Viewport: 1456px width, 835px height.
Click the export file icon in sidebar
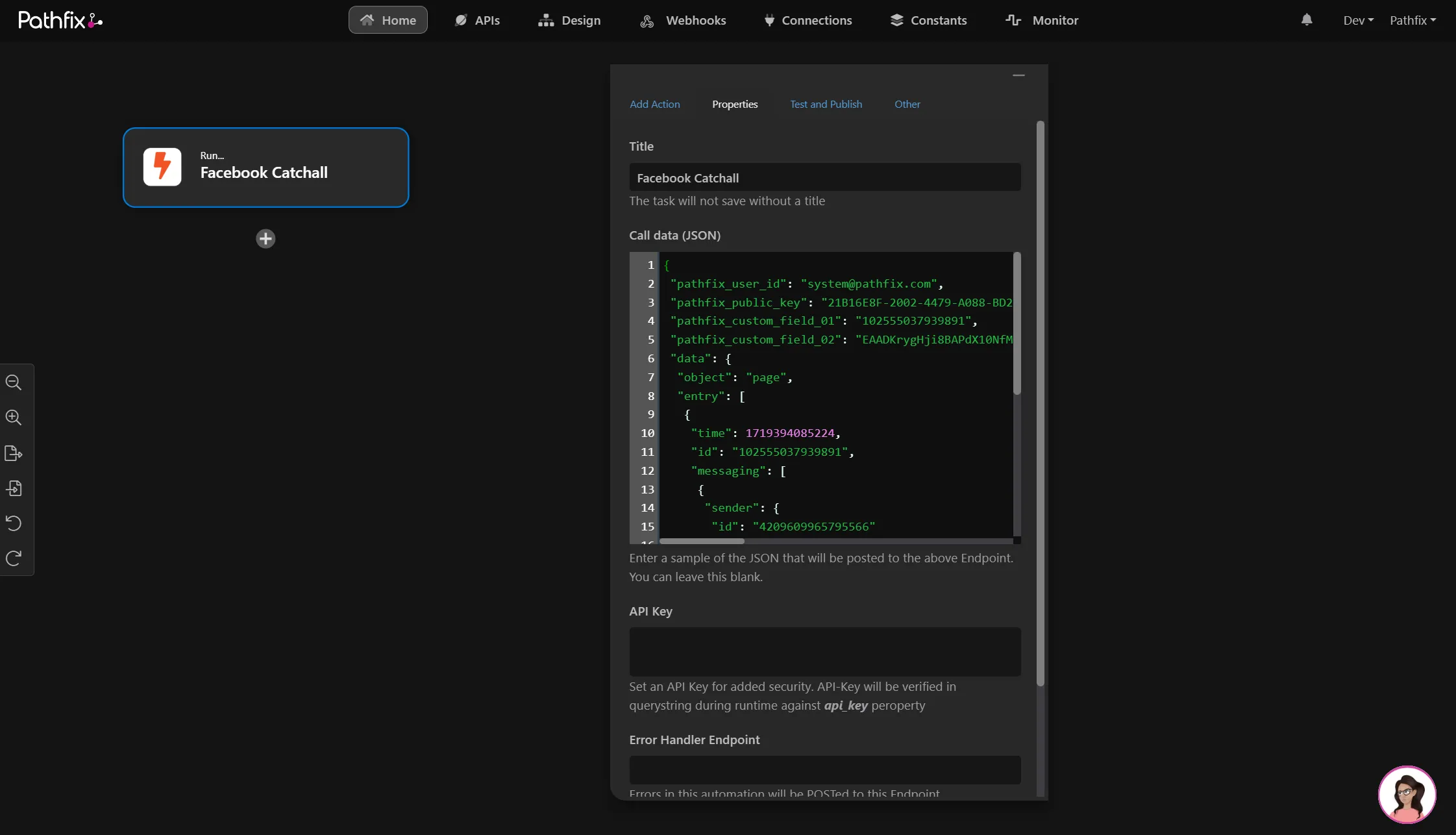14,453
